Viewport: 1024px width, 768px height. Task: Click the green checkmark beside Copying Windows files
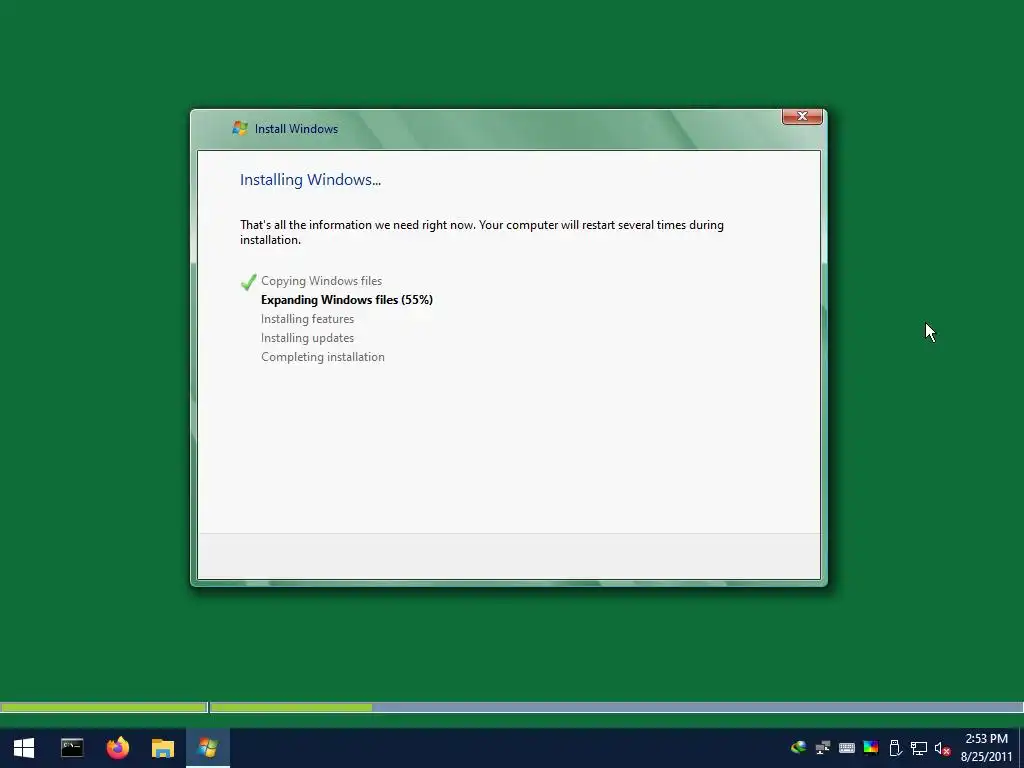pos(248,281)
